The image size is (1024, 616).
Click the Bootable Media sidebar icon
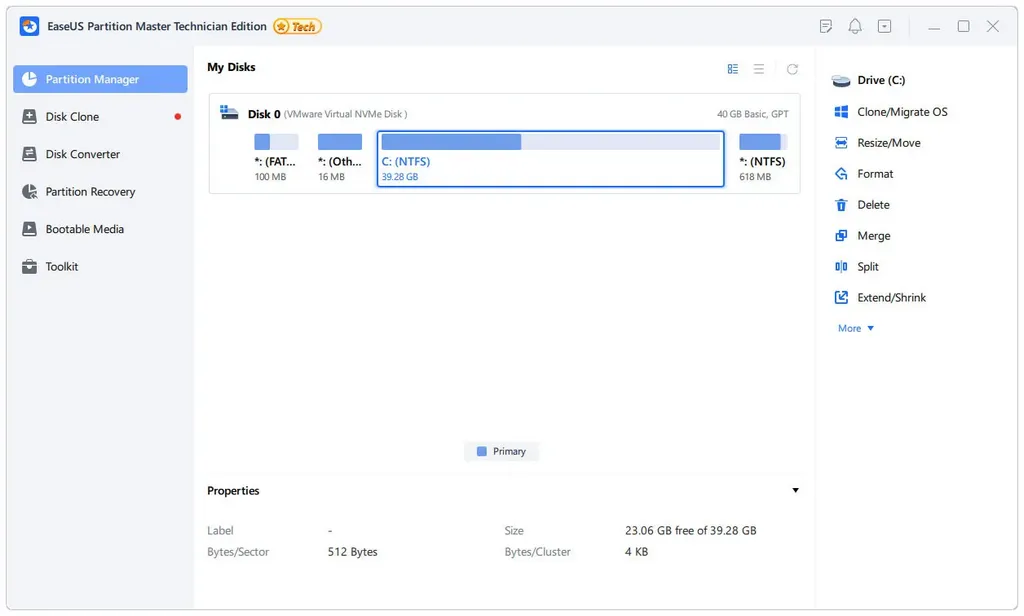[29, 229]
